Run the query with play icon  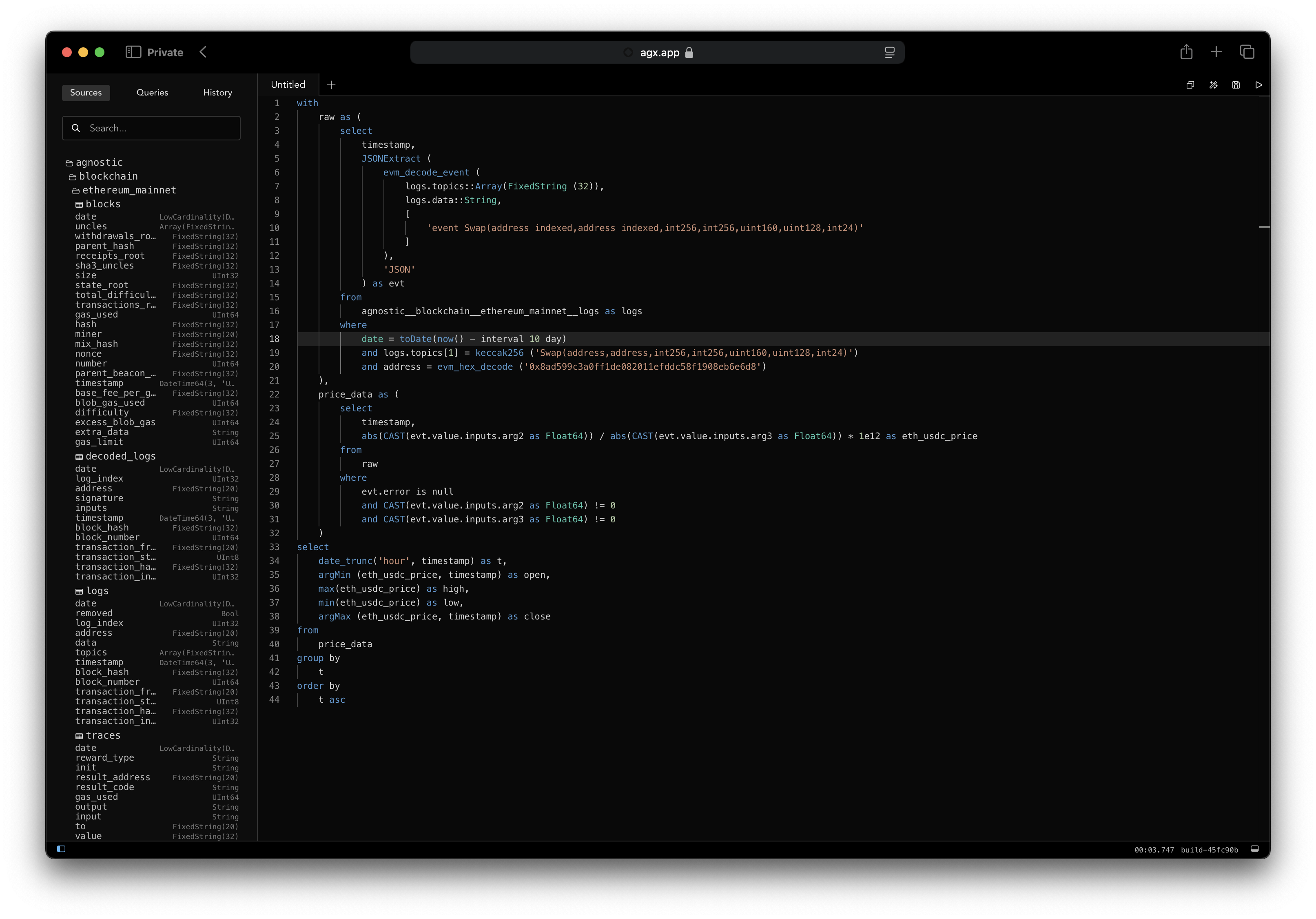[x=1258, y=85]
